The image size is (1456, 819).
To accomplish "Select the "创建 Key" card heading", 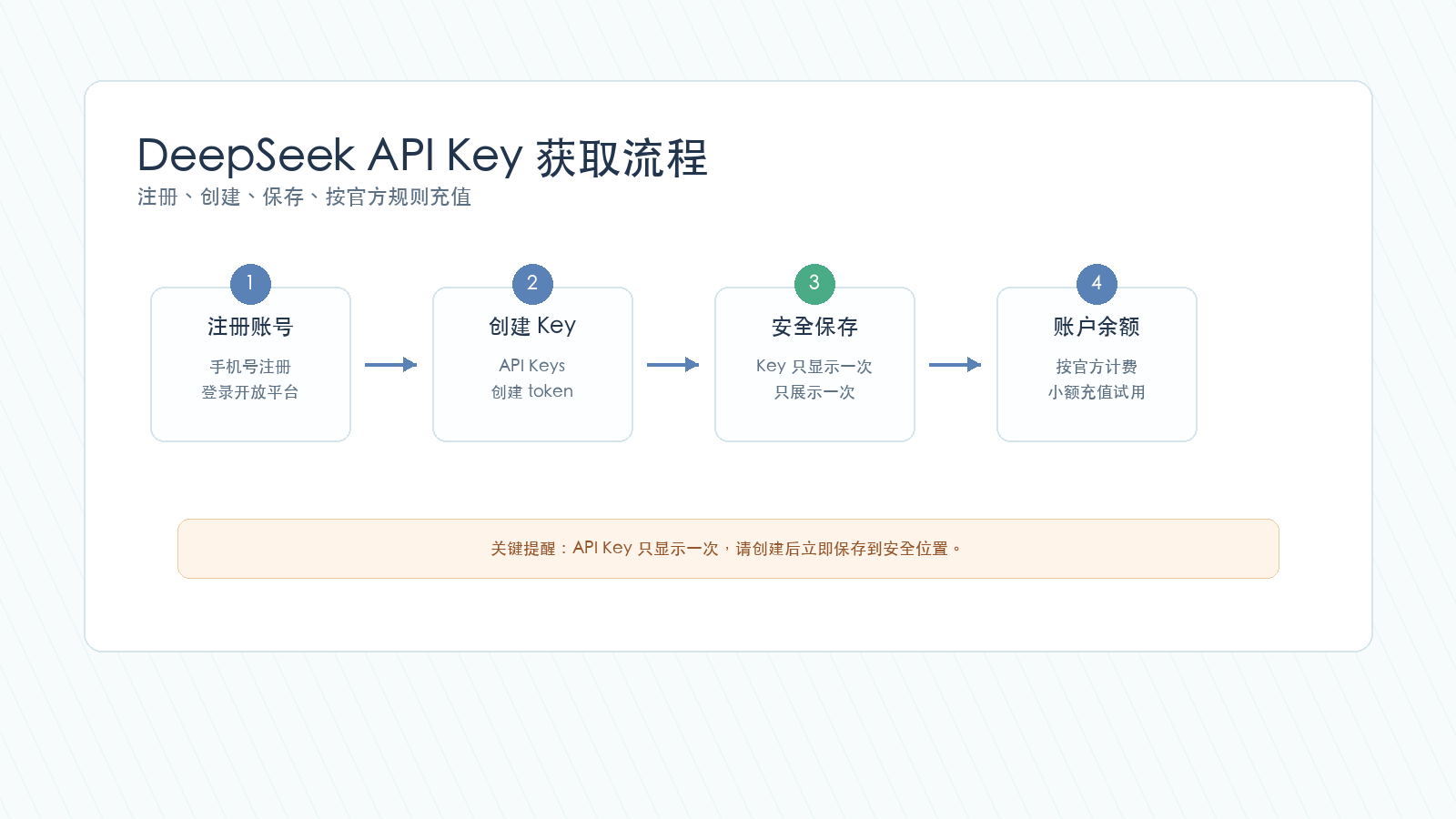I will click(532, 327).
